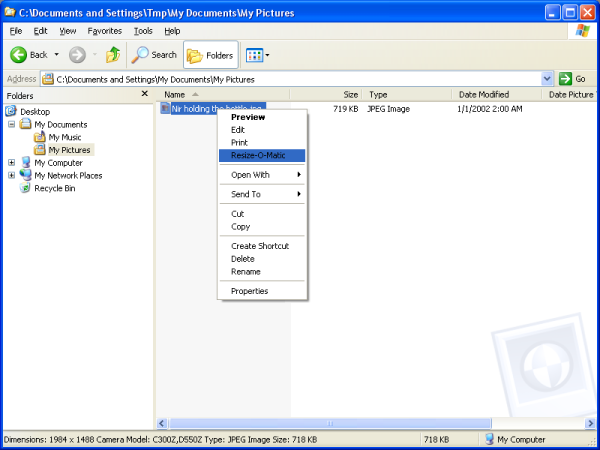Viewport: 600px width, 450px height.
Task: Click the Back arrow icon
Action: pos(18,55)
